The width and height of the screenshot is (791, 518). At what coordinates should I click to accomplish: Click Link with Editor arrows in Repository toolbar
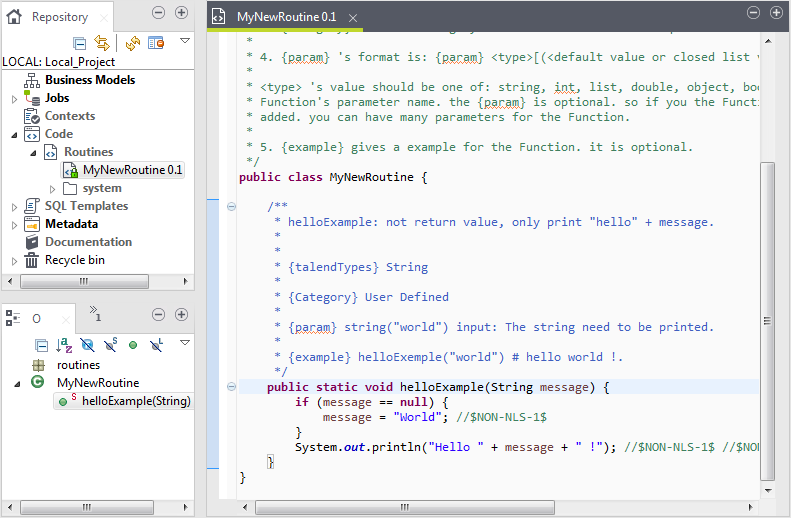pyautogui.click(x=101, y=42)
